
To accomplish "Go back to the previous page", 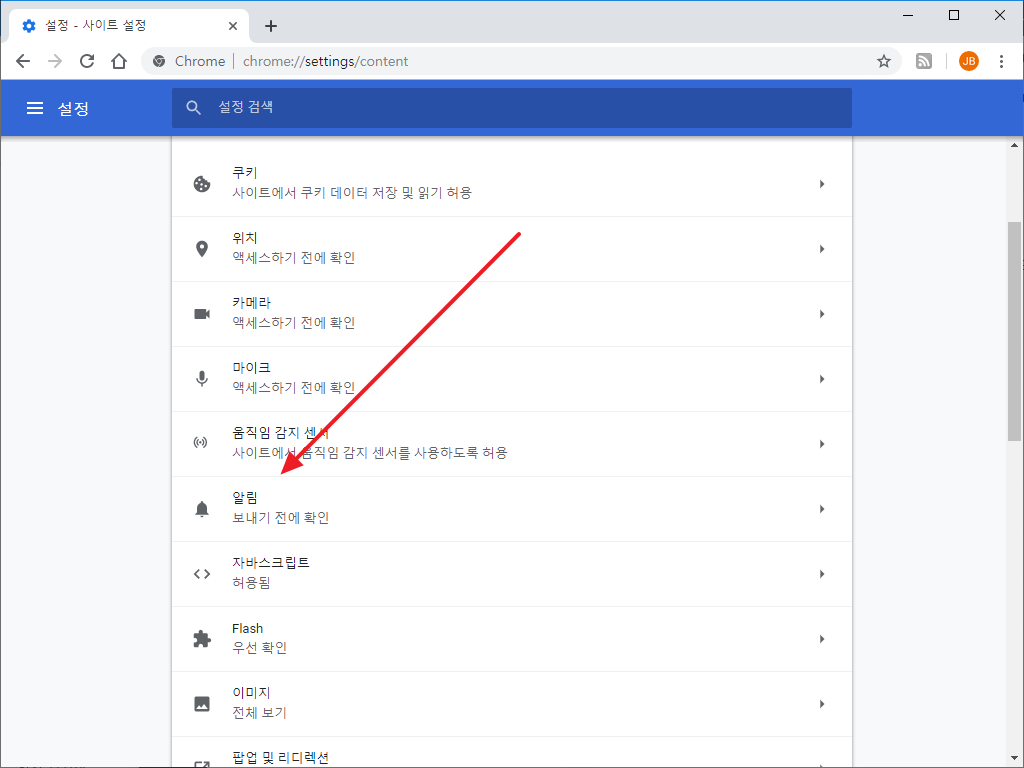I will click(23, 61).
